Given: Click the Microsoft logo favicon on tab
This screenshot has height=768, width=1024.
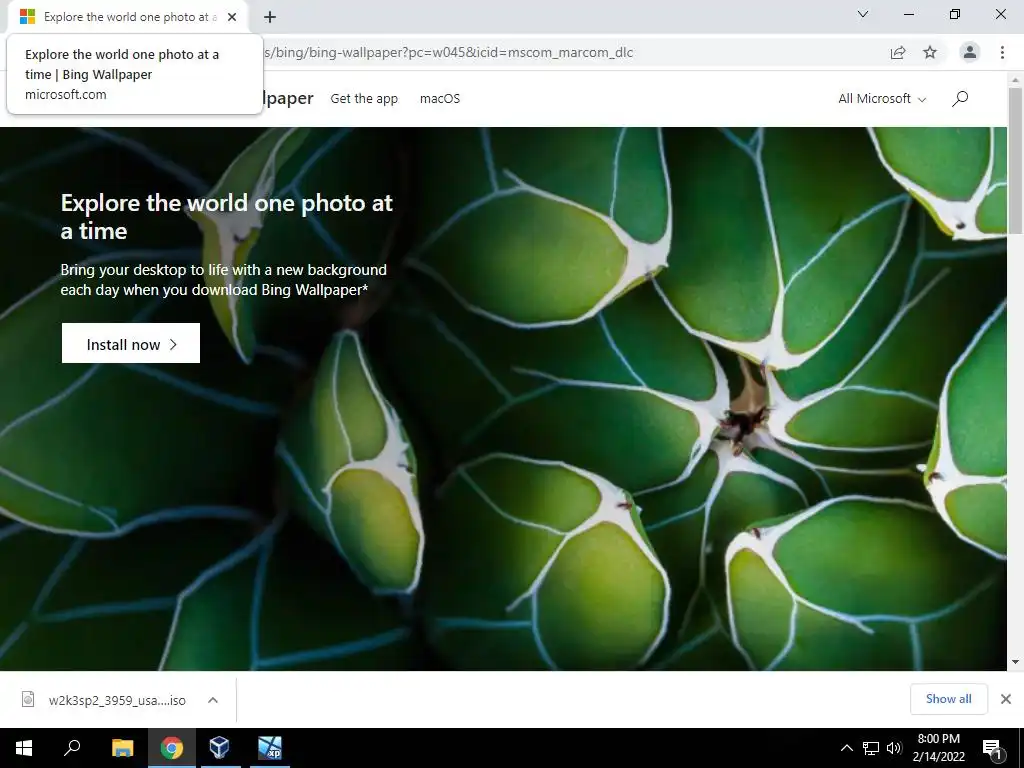Looking at the screenshot, I should coord(27,17).
